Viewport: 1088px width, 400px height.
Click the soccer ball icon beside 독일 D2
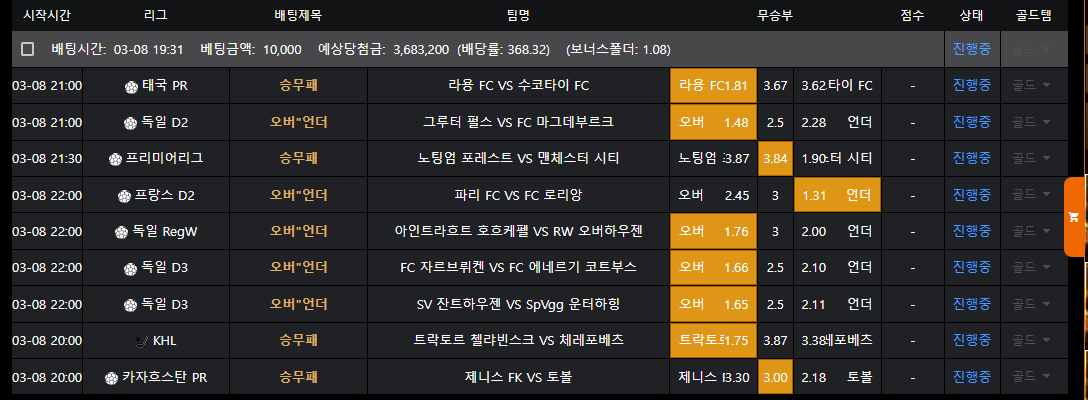click(129, 123)
